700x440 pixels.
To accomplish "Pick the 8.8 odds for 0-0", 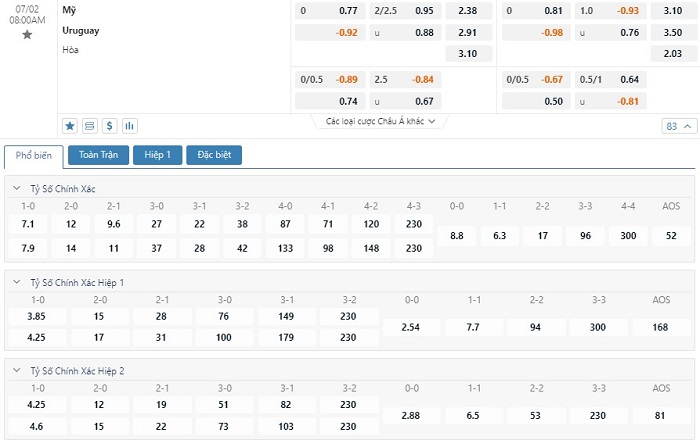I will point(457,236).
